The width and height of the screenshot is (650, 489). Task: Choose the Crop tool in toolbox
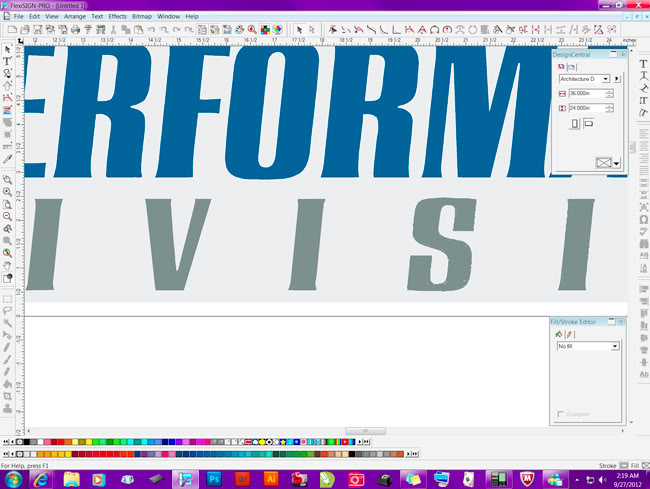[7, 396]
